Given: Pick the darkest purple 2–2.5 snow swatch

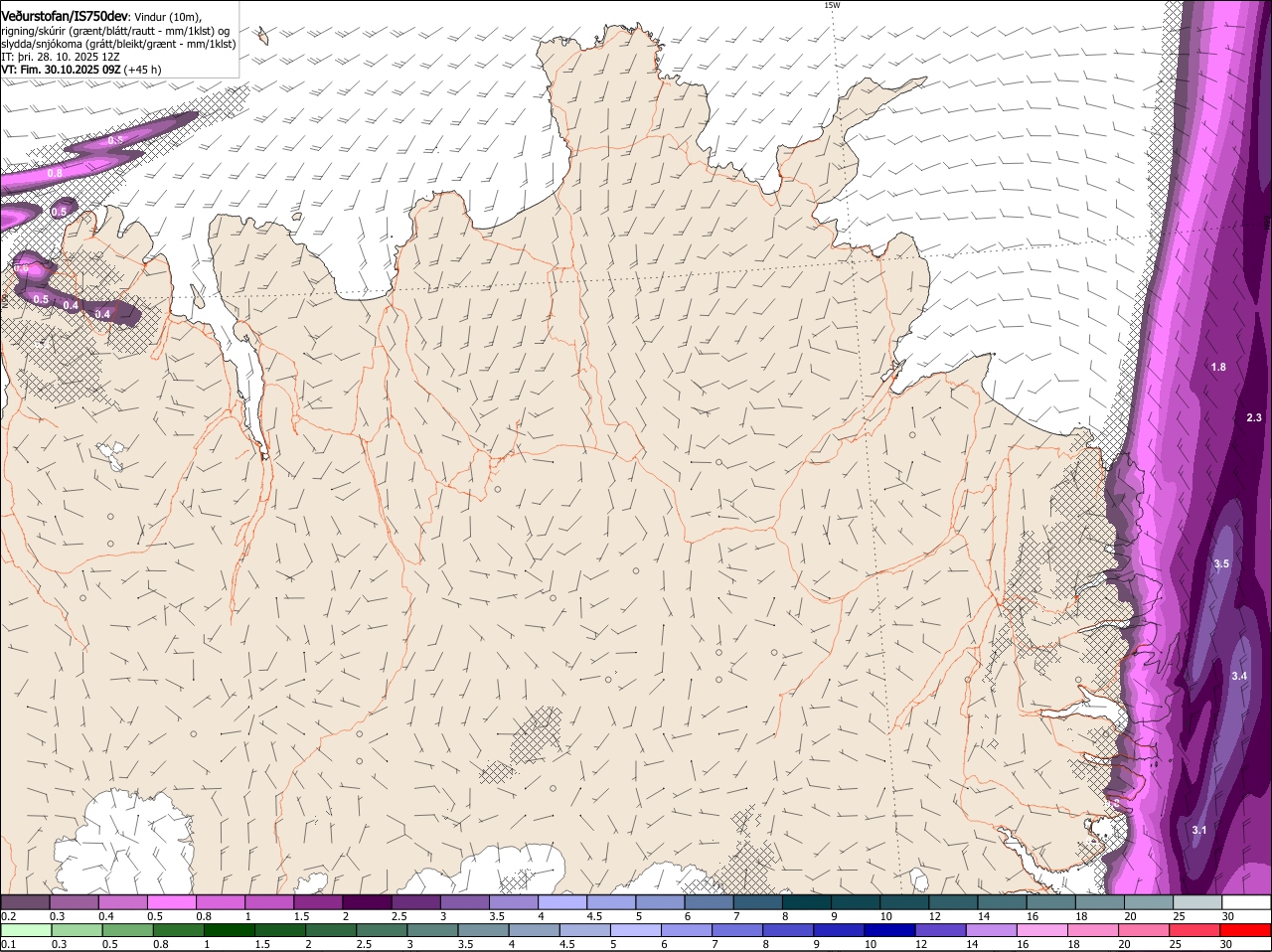Looking at the screenshot, I should [x=366, y=901].
